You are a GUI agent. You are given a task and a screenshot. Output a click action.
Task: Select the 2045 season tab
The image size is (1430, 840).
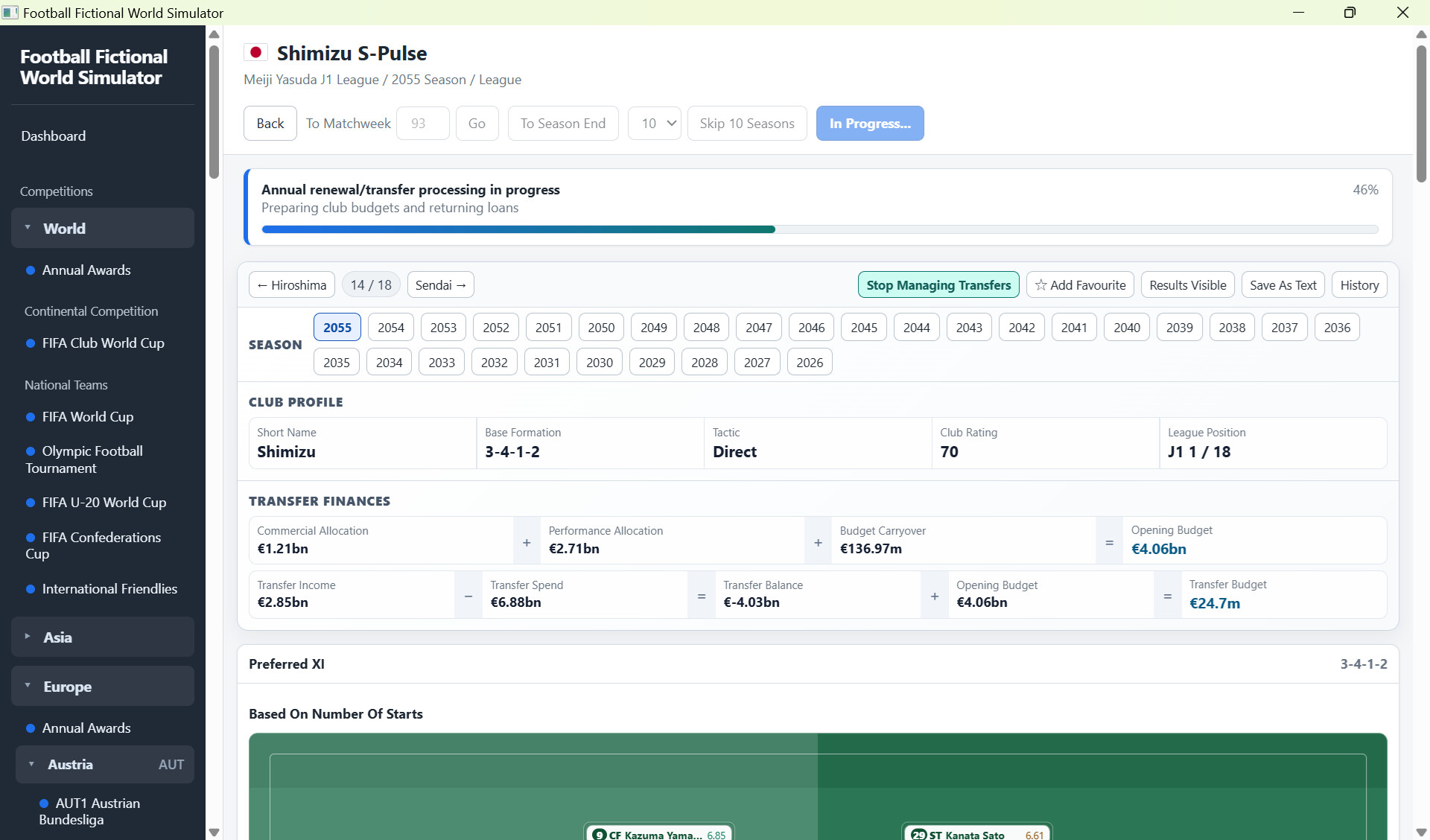[x=864, y=328]
